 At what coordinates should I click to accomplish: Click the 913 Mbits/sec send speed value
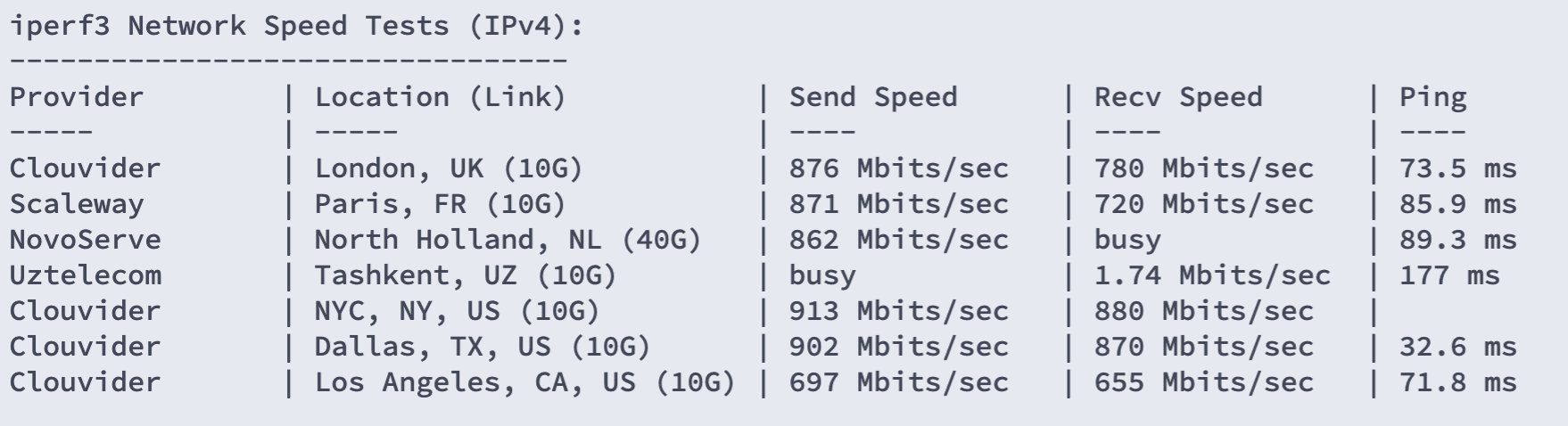(x=899, y=311)
